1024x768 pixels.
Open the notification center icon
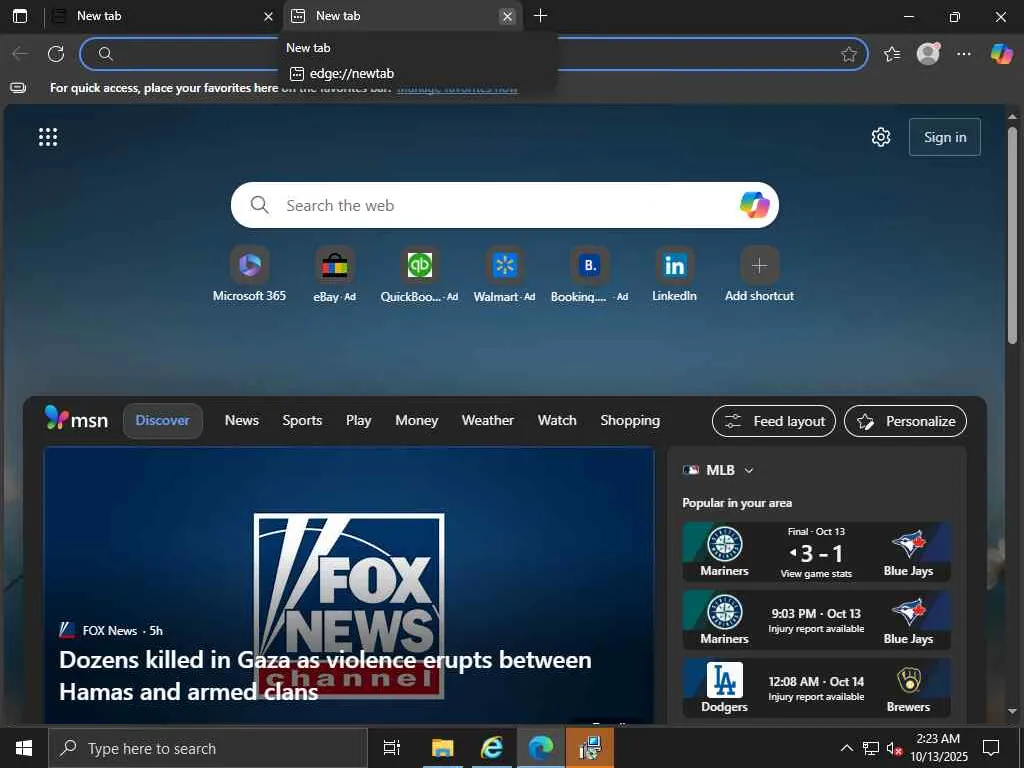(x=991, y=748)
